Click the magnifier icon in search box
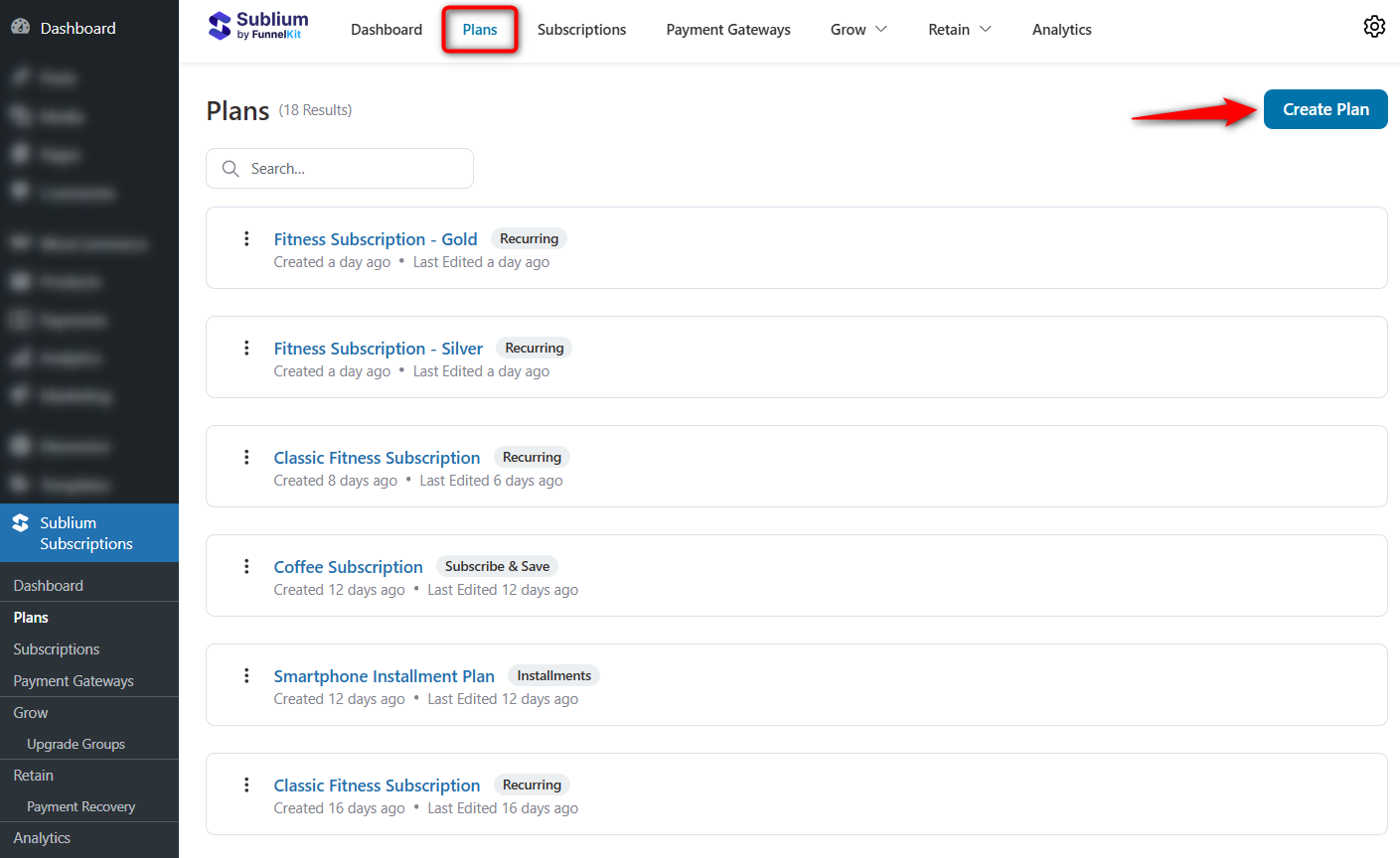 point(231,169)
